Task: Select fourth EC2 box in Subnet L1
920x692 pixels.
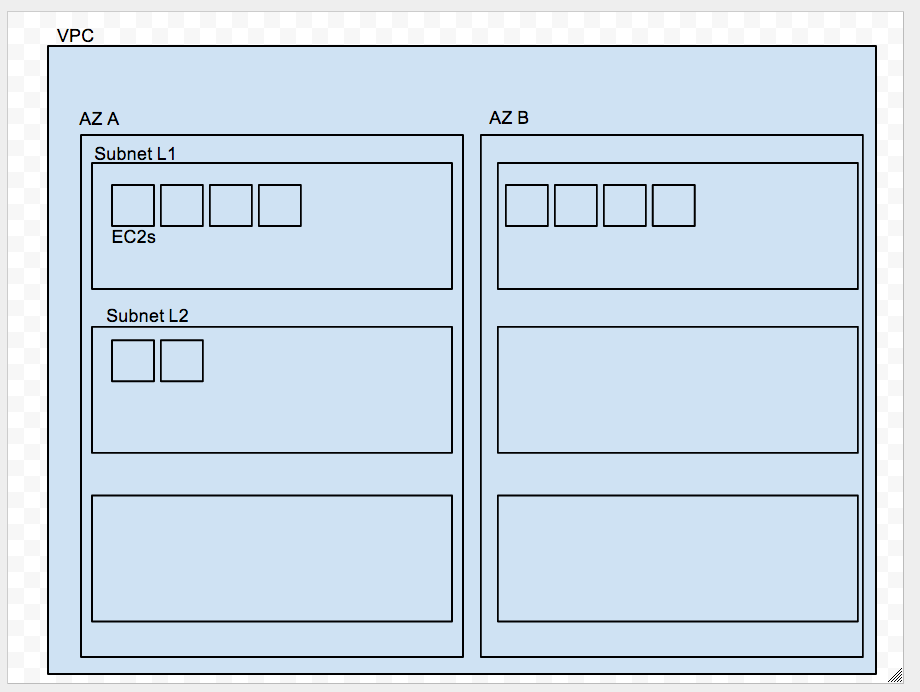Action: click(x=280, y=205)
